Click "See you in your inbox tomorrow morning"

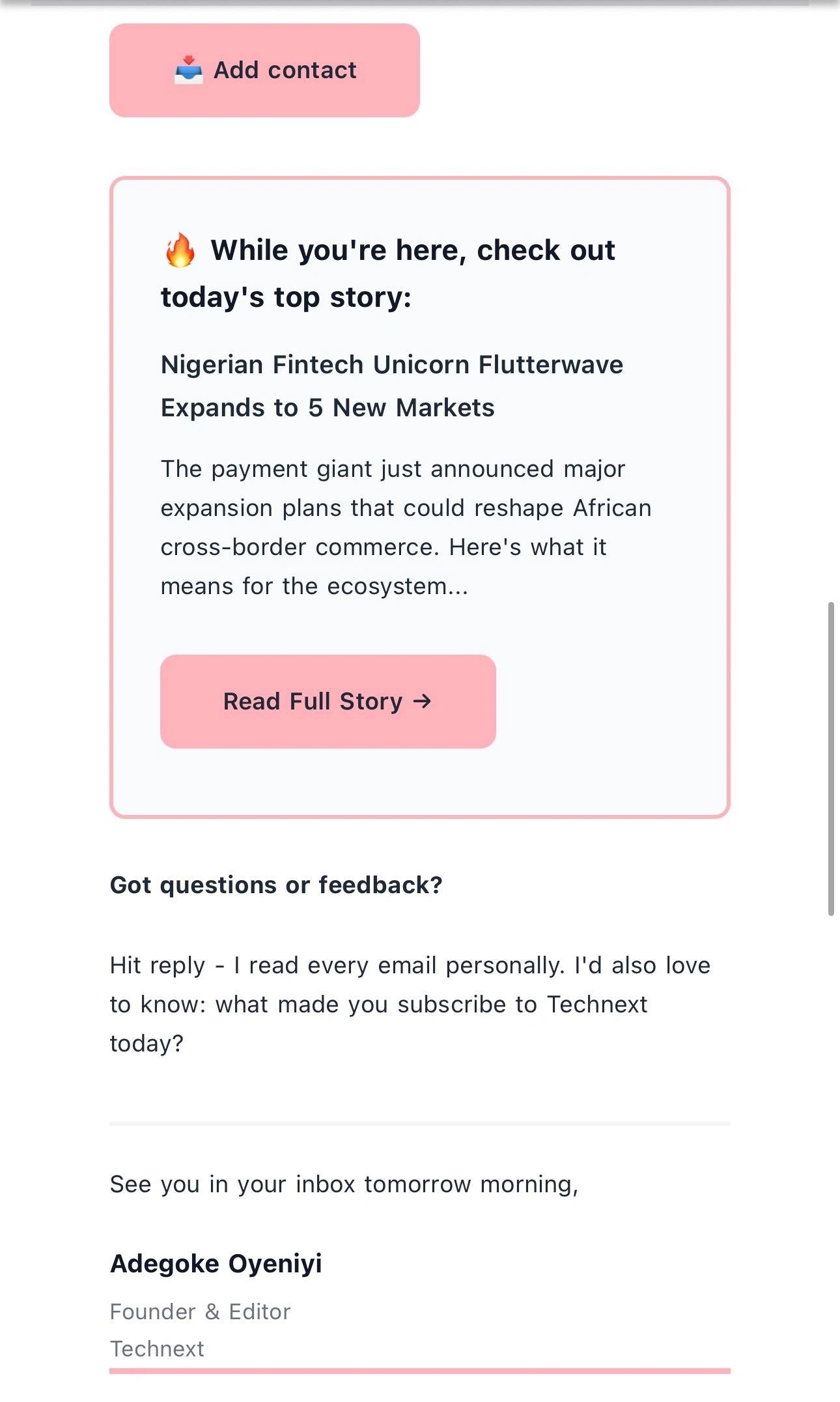click(x=344, y=1184)
